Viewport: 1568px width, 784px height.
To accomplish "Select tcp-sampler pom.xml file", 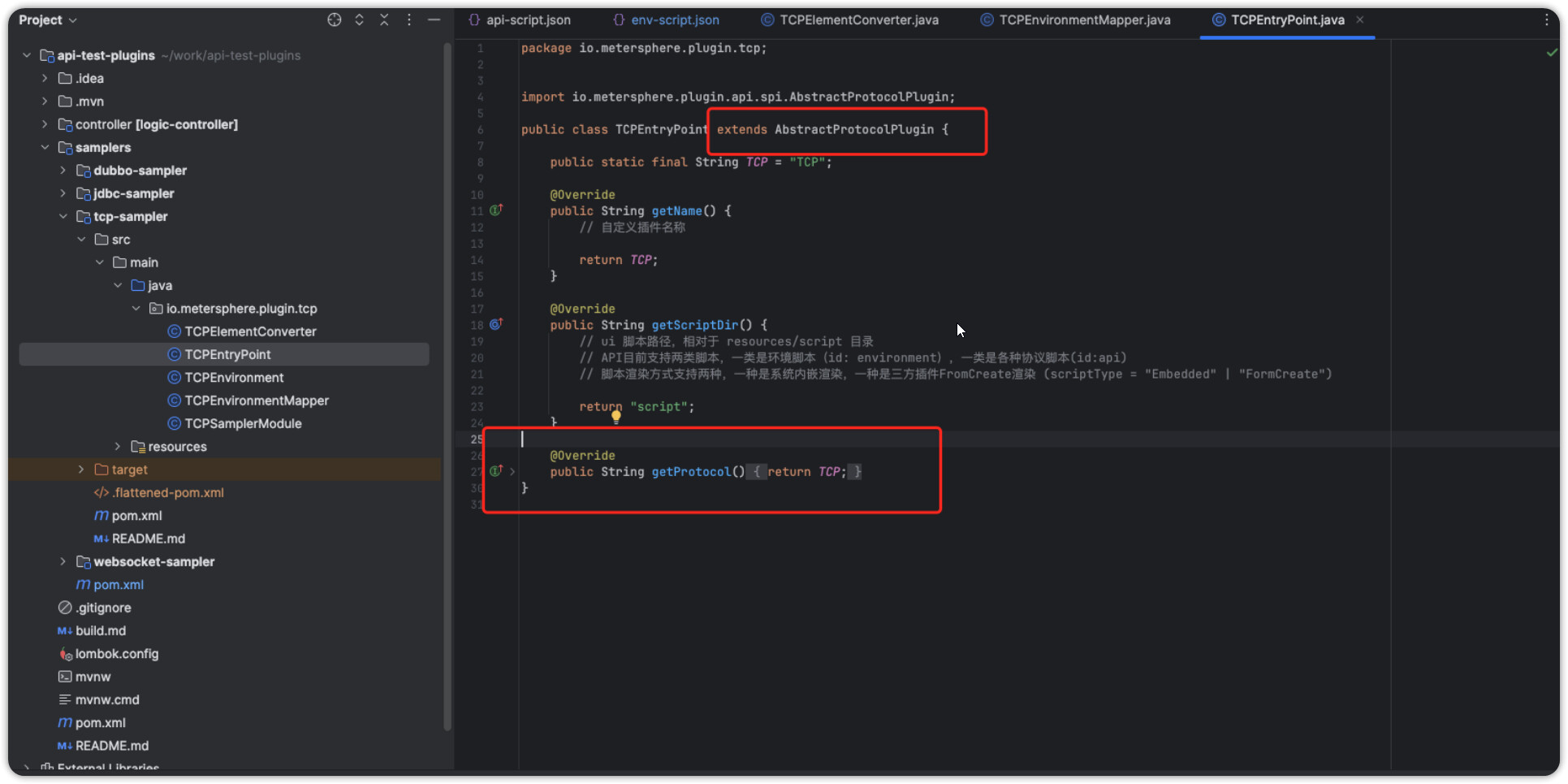I will tap(127, 515).
